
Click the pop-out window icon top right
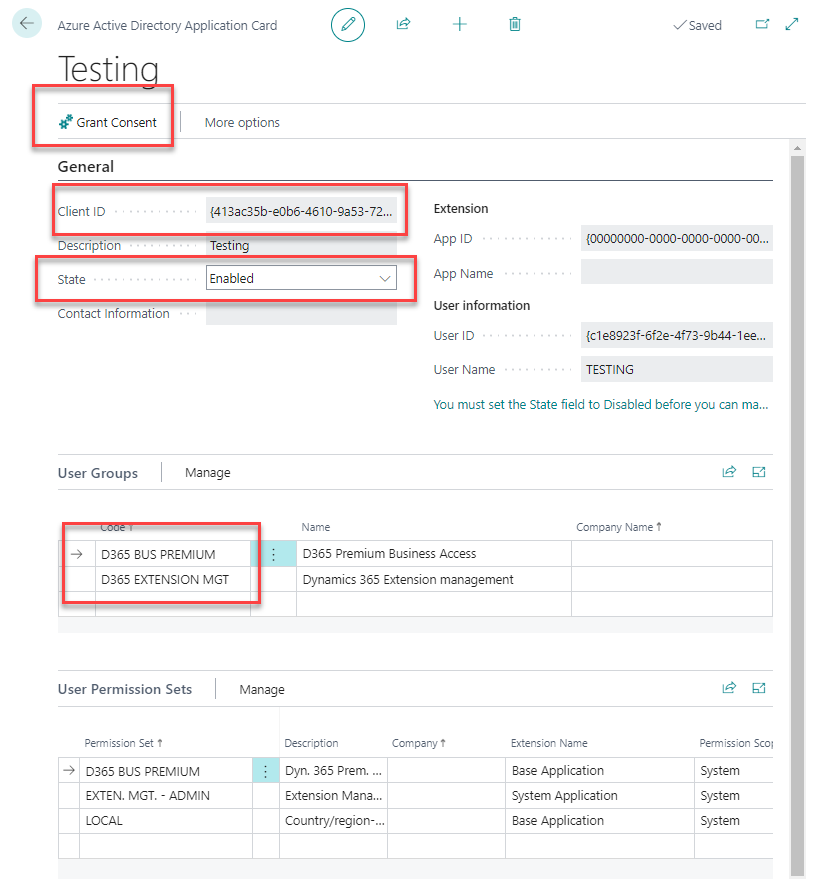coord(762,23)
